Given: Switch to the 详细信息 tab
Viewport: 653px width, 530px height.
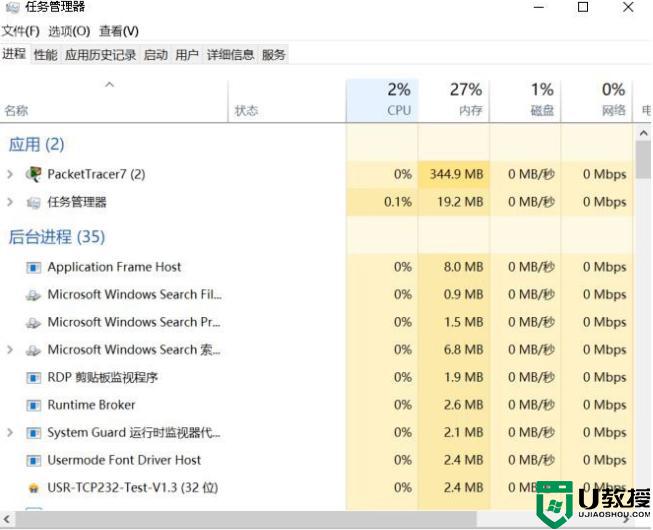Looking at the screenshot, I should click(x=230, y=55).
